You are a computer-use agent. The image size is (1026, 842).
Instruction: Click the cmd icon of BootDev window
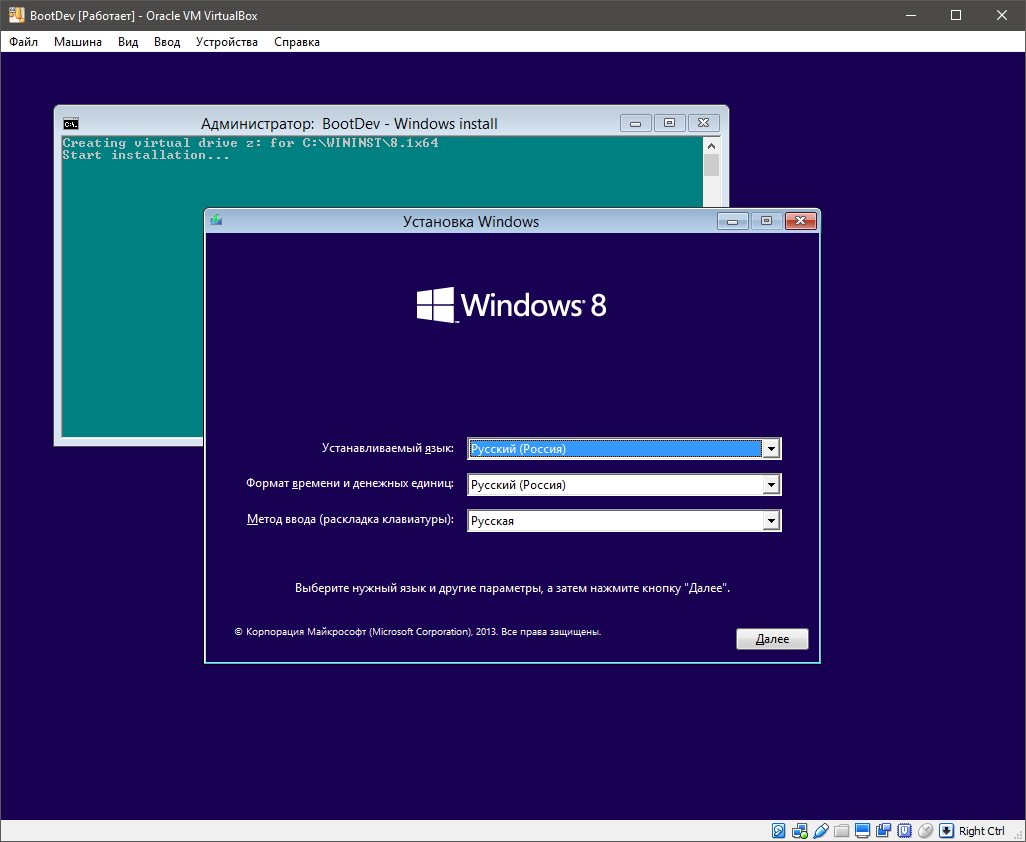coord(71,124)
